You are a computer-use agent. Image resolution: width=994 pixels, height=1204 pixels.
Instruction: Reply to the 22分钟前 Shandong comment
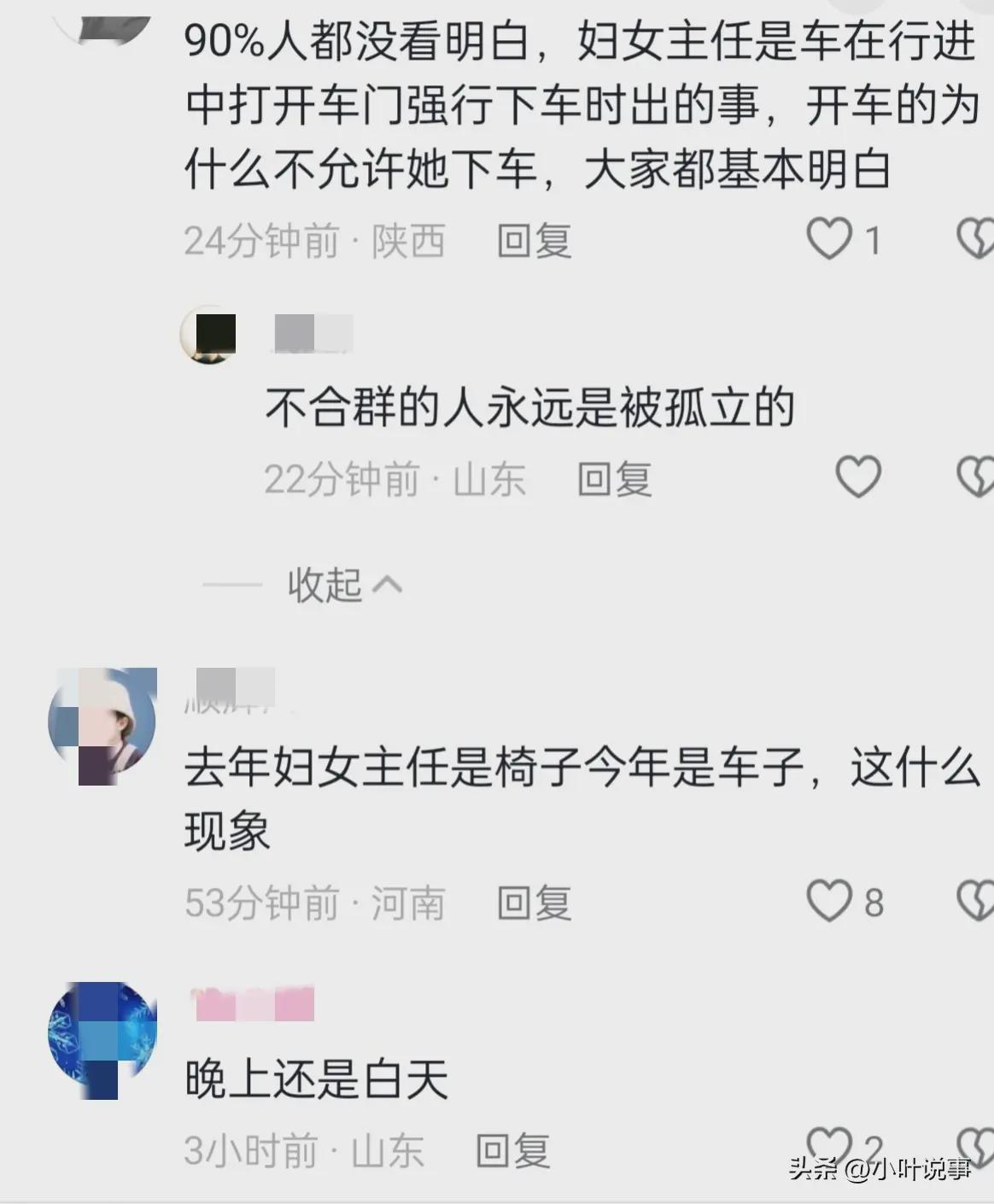pyautogui.click(x=615, y=478)
